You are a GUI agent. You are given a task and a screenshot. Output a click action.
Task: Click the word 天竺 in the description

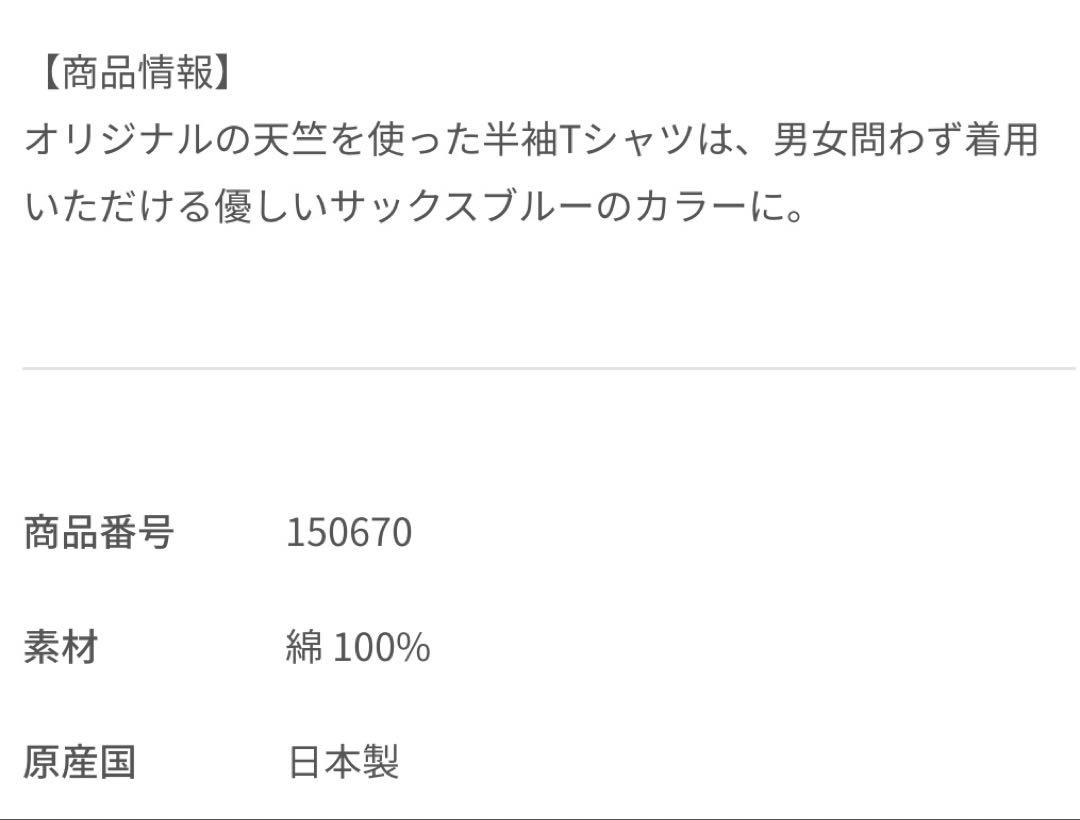tap(289, 140)
